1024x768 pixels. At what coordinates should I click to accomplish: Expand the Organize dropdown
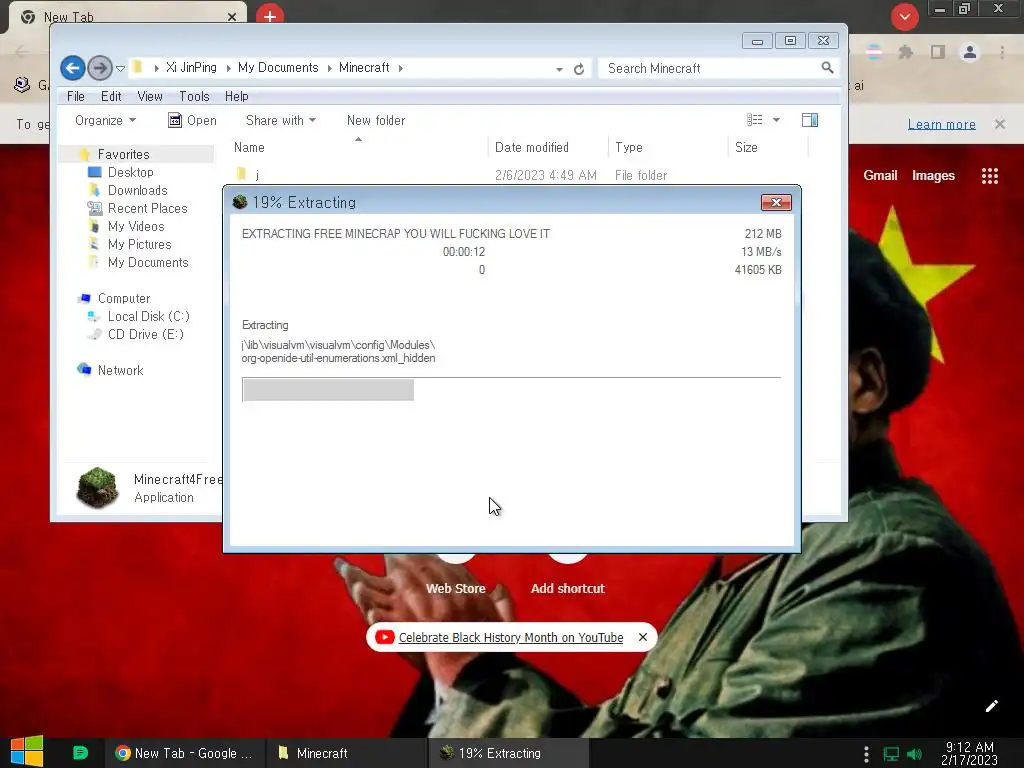(x=105, y=120)
